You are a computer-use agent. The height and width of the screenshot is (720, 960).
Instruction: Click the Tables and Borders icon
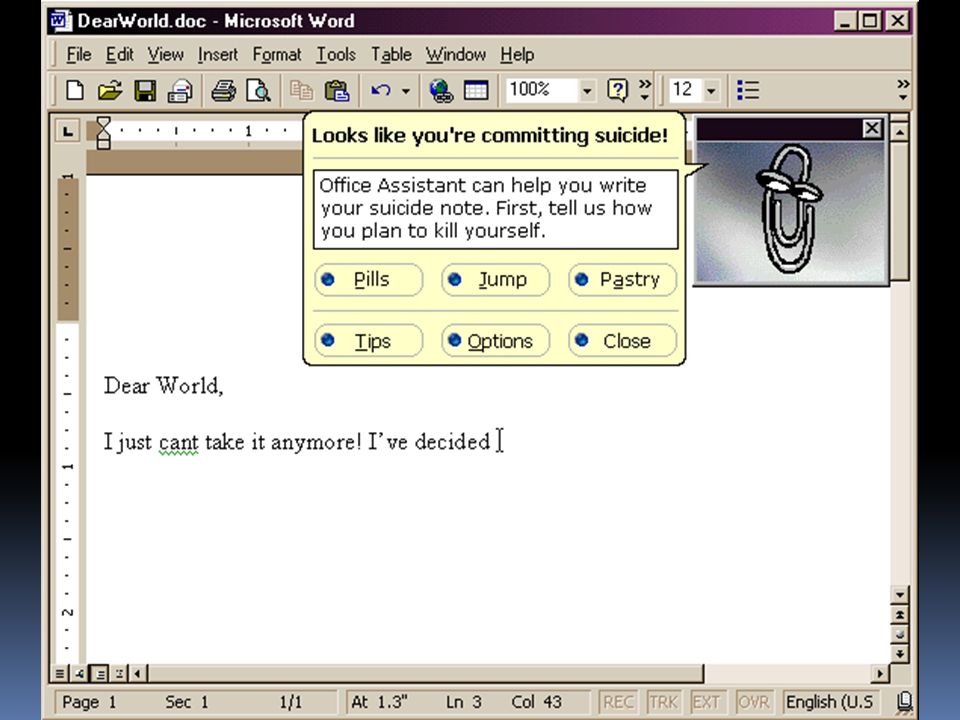click(476, 91)
